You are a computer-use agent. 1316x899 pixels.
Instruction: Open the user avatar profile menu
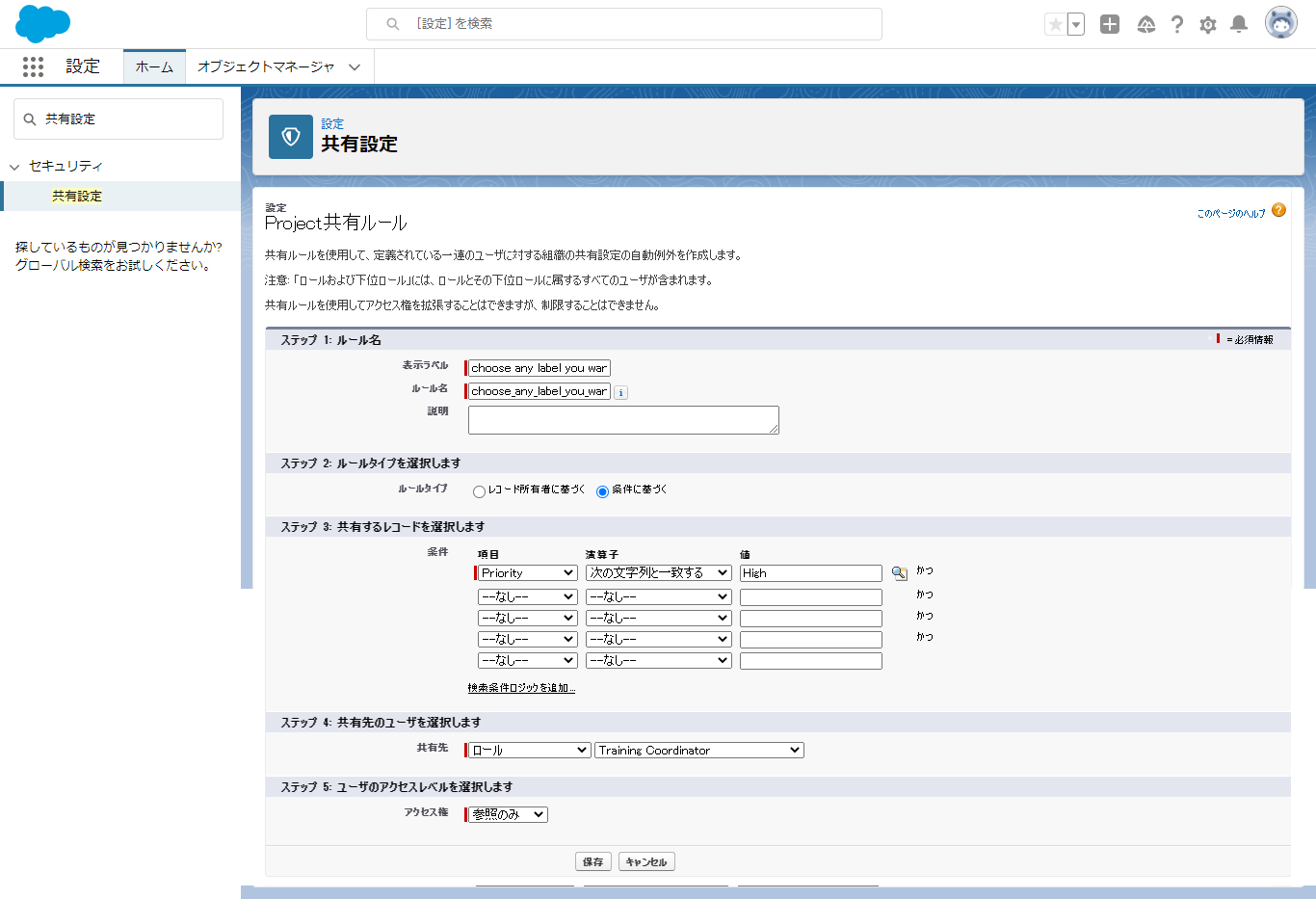point(1281,23)
